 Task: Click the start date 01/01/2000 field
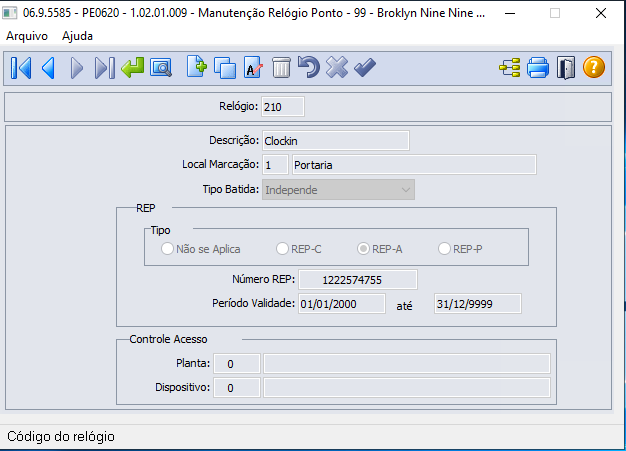(342, 304)
